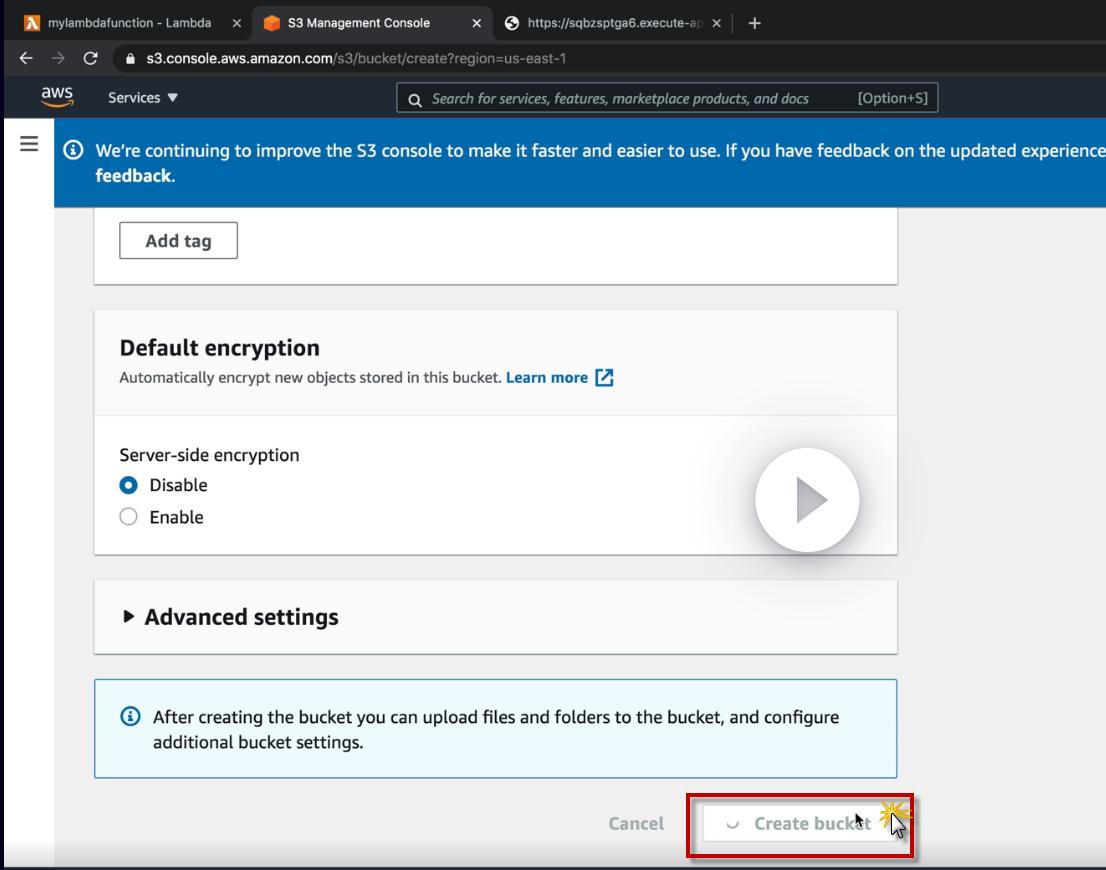Click the Cancel link
This screenshot has height=870, width=1106.
[636, 824]
